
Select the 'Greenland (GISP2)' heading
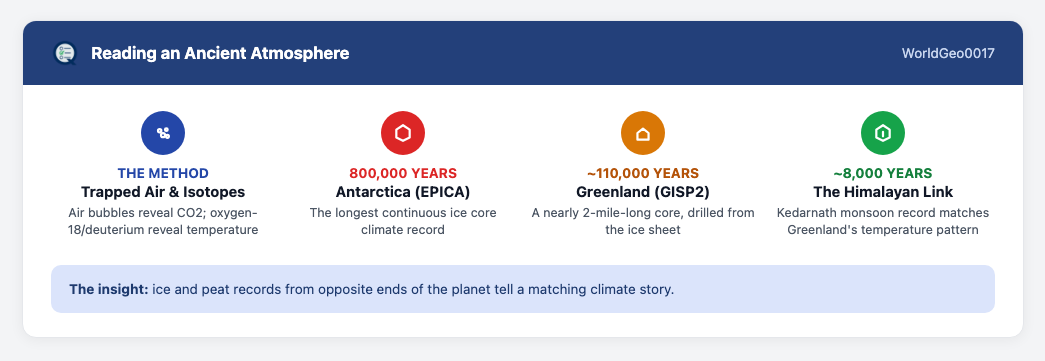642,192
